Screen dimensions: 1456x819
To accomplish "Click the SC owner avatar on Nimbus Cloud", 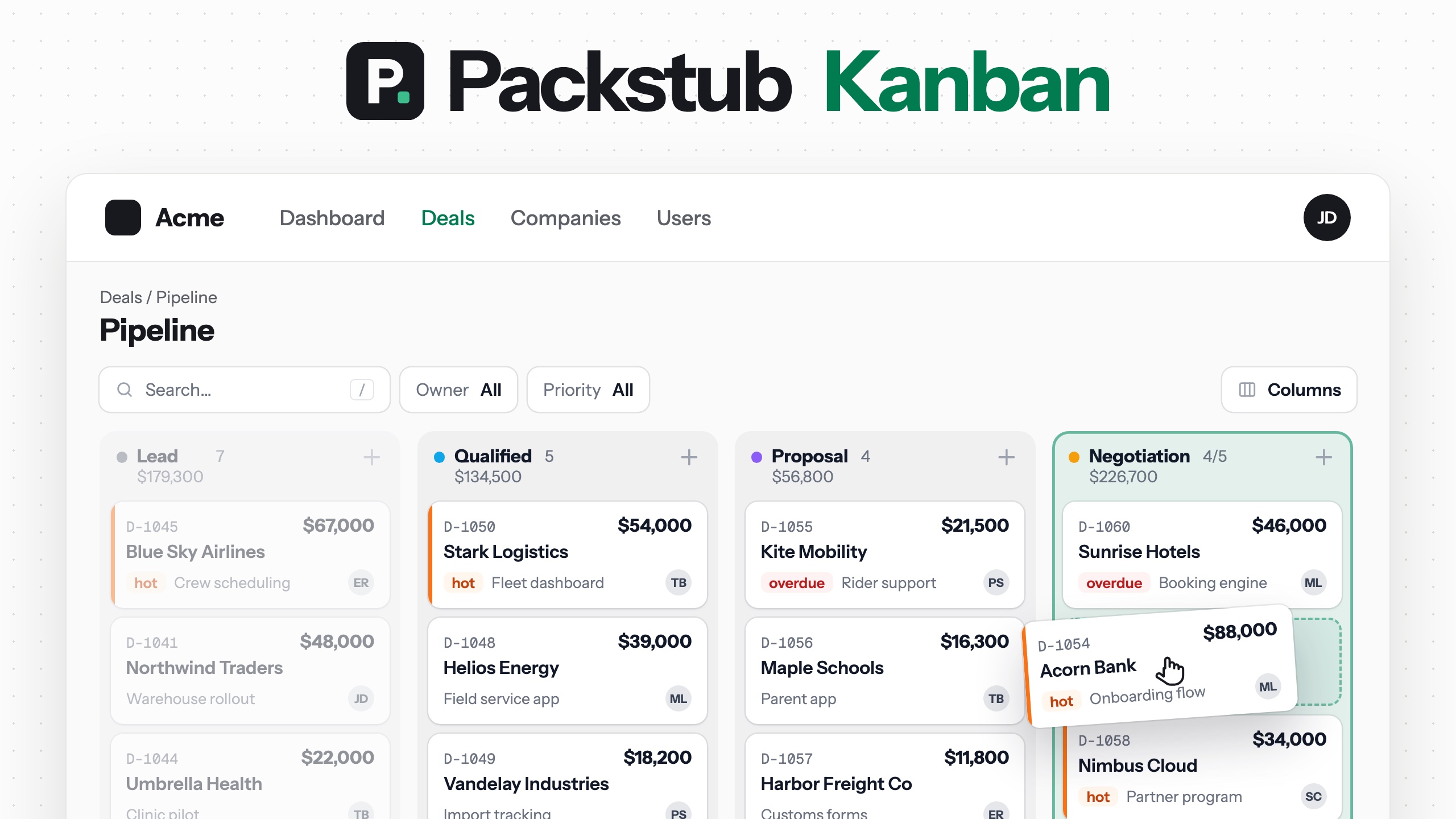I will point(1313,796).
